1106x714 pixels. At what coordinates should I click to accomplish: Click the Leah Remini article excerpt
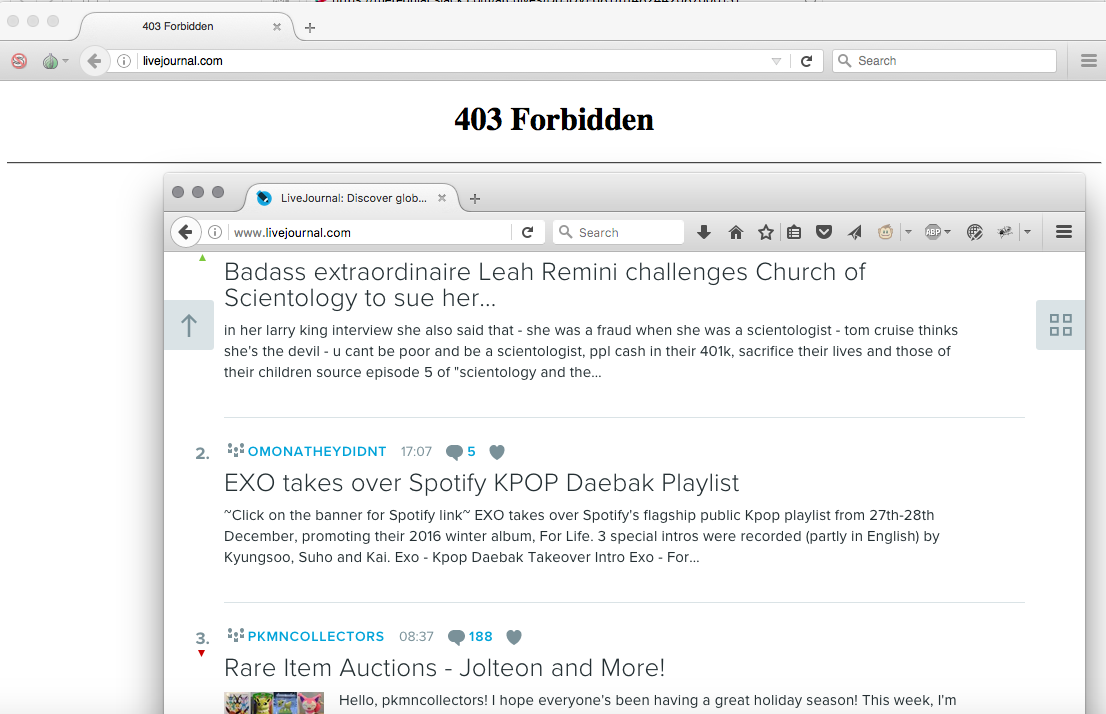(x=591, y=351)
